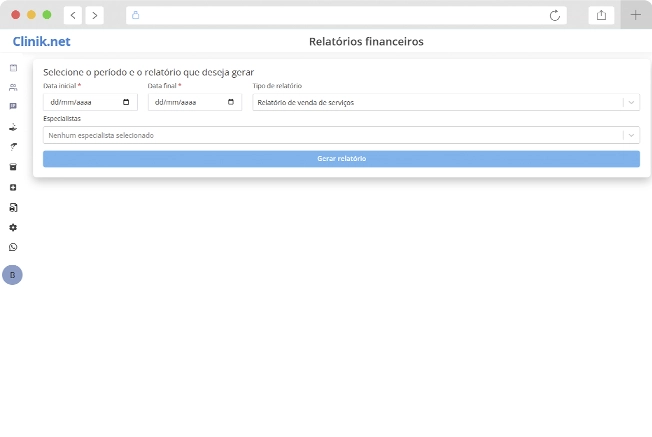Click the Gerar relatório button
Screen dimensions: 652x437
click(x=341, y=159)
